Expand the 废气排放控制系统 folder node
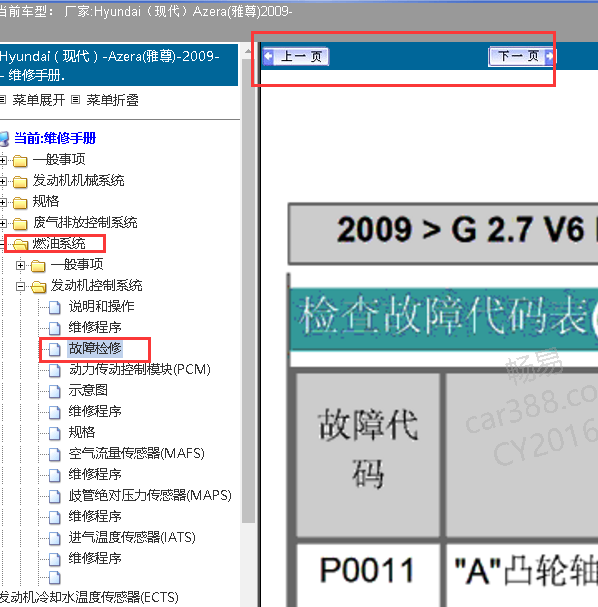Image resolution: width=598 pixels, height=607 pixels. 3,223
